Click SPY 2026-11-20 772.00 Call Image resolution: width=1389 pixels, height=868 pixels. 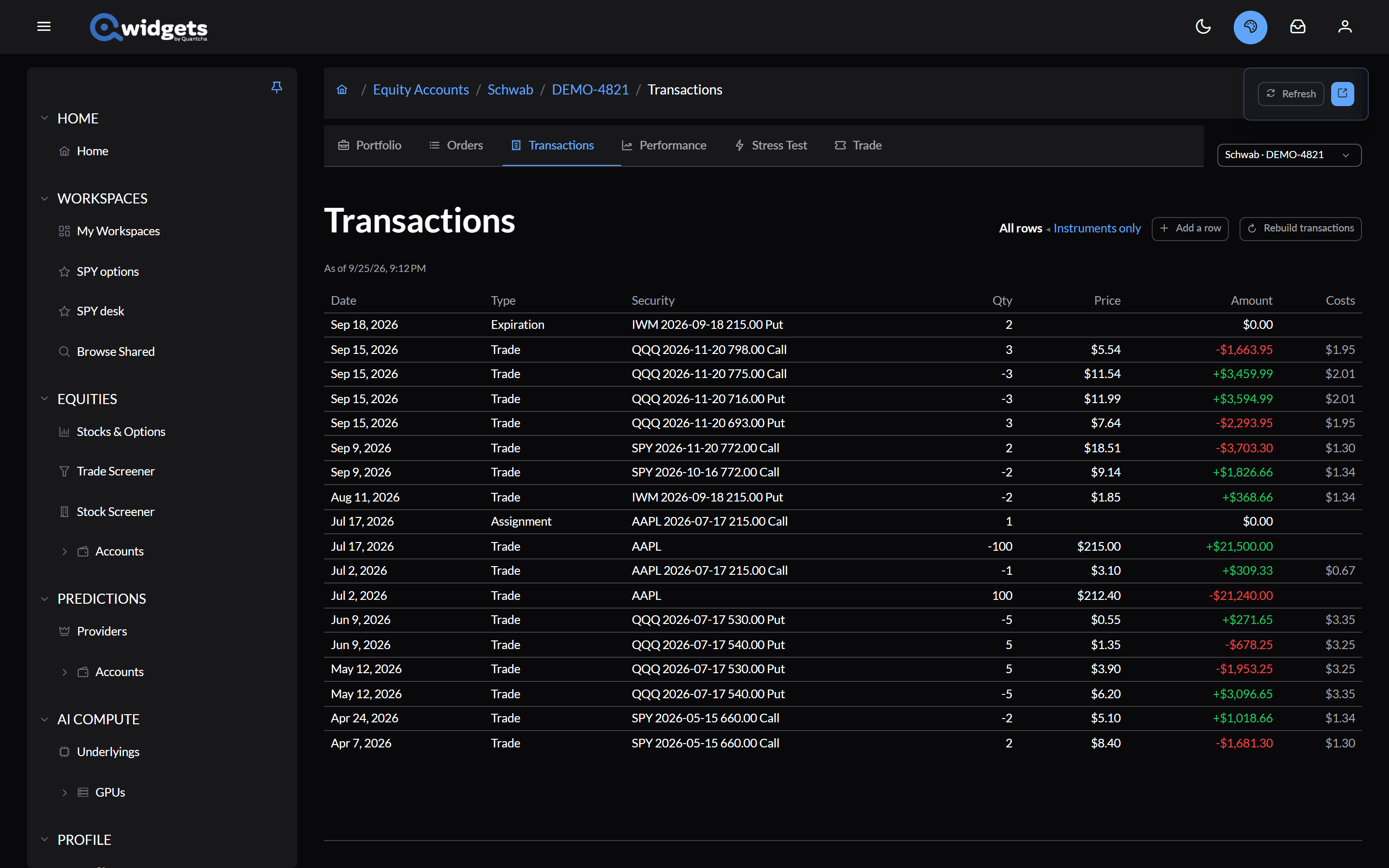click(x=706, y=448)
